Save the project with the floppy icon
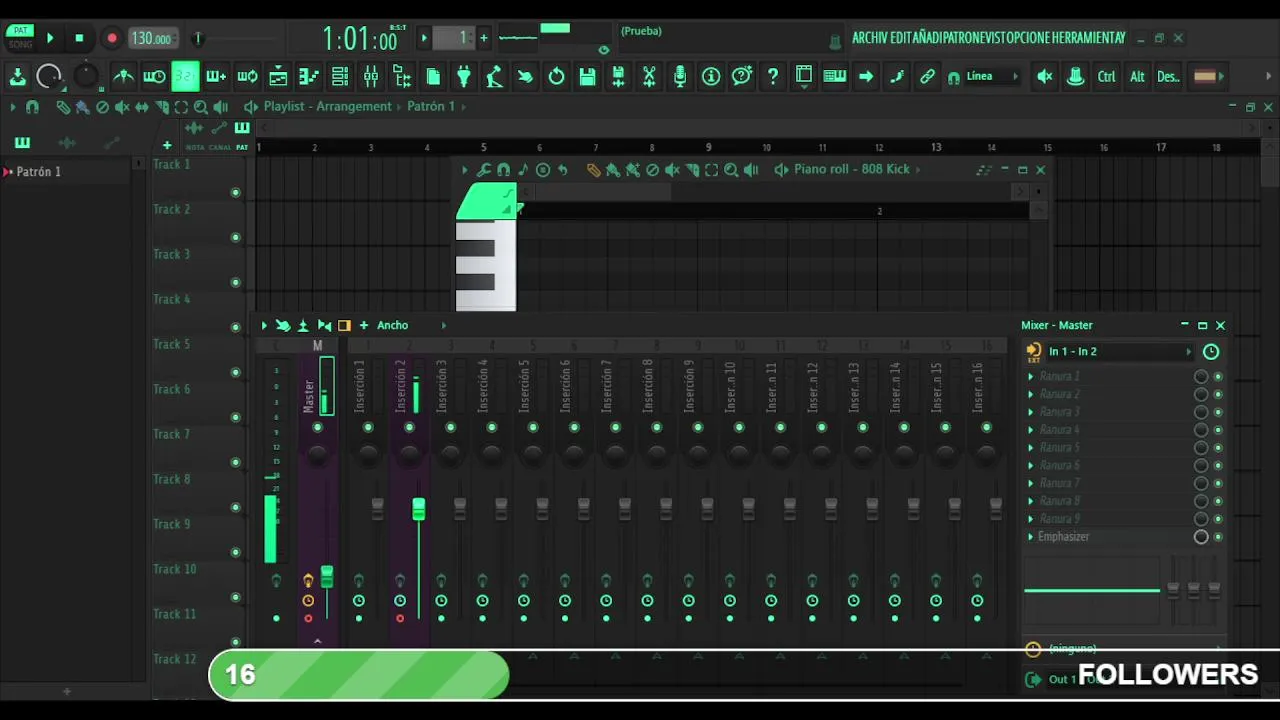Screen dimensions: 1280x720 pyautogui.click(x=587, y=76)
